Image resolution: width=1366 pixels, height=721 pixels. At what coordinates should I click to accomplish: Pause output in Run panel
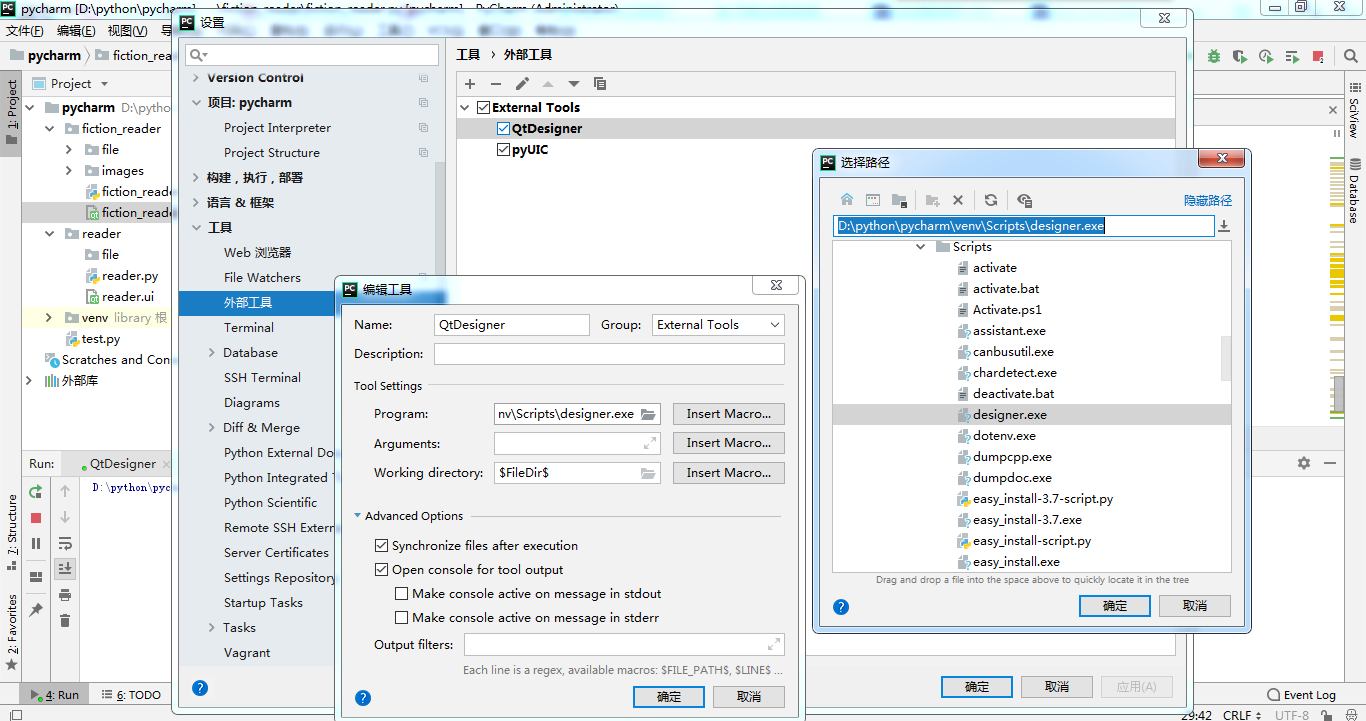pyautogui.click(x=36, y=544)
